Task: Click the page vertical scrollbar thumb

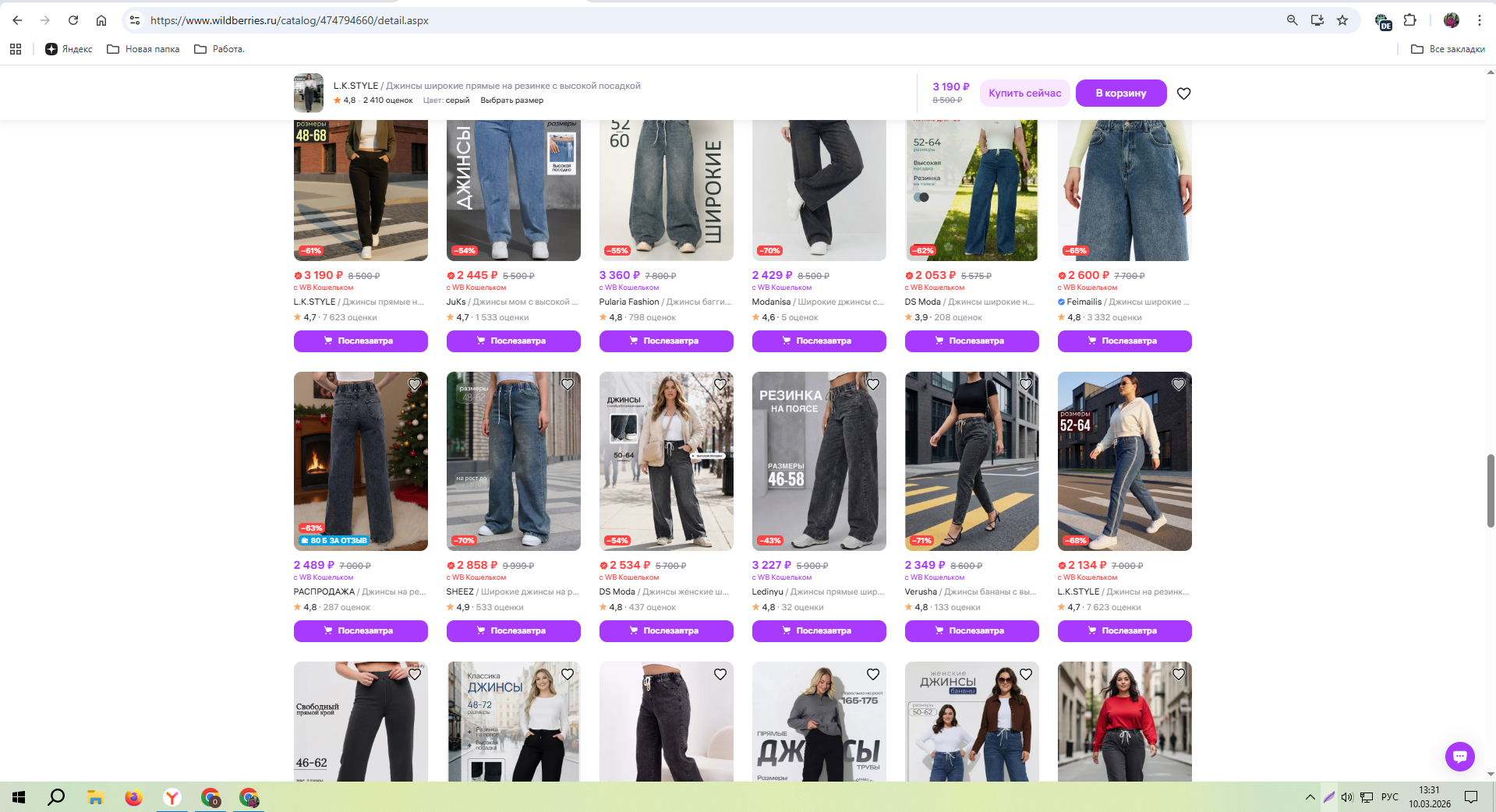Action: (1491, 491)
